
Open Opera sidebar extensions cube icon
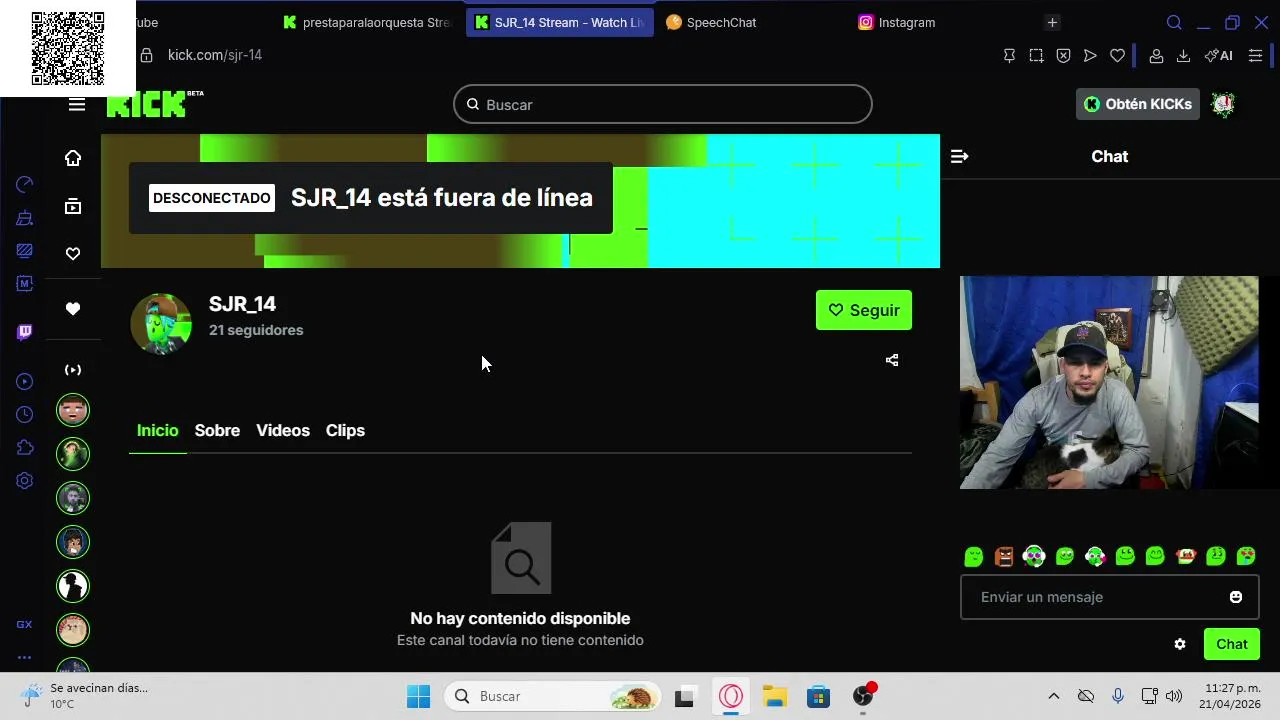(25, 447)
